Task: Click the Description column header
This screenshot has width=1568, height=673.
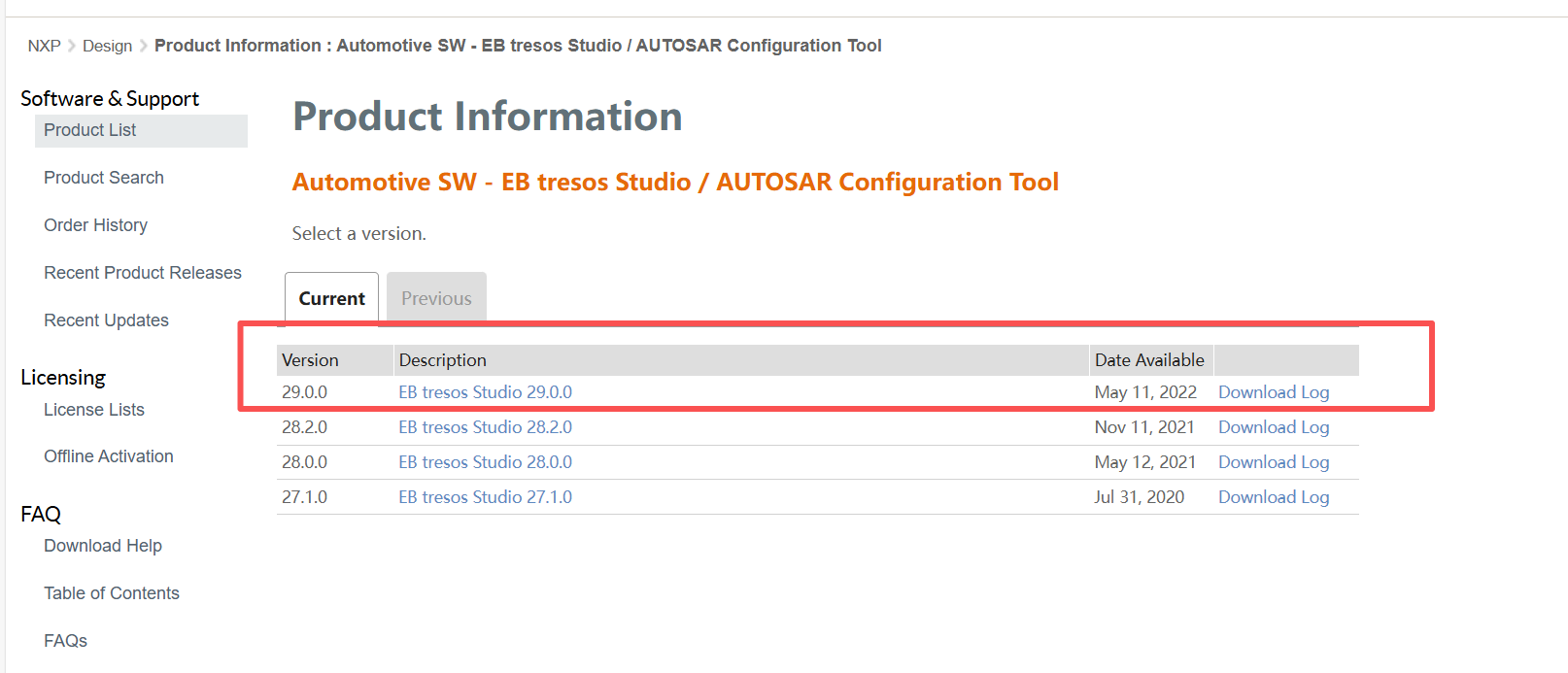Action: click(741, 360)
